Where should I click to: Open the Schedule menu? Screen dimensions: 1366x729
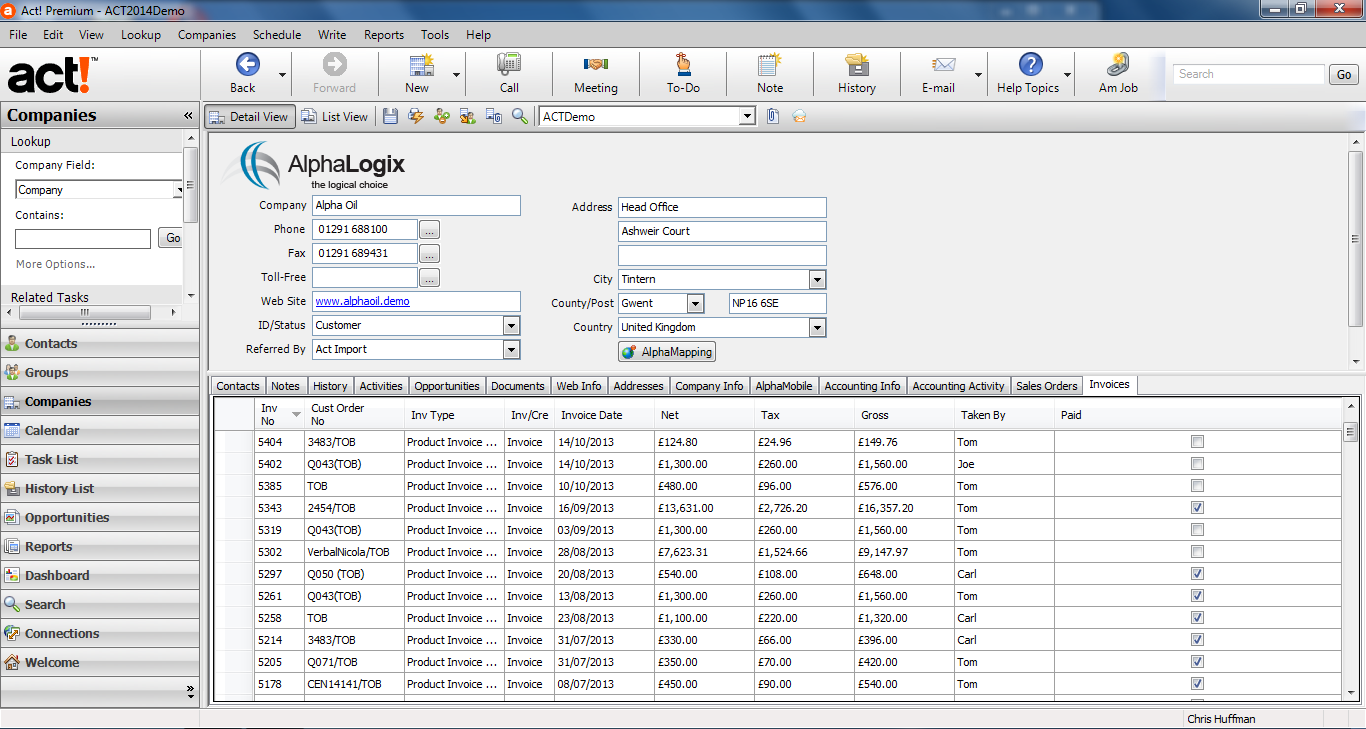[x=277, y=34]
